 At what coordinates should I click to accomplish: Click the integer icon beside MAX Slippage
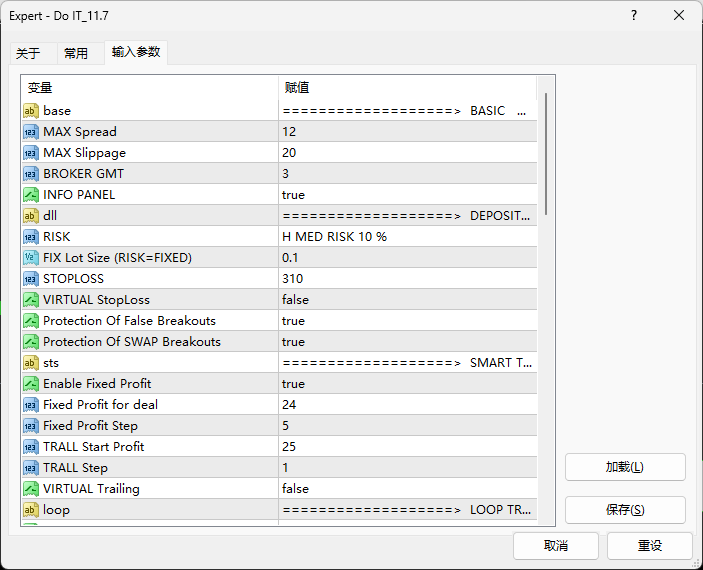click(30, 153)
